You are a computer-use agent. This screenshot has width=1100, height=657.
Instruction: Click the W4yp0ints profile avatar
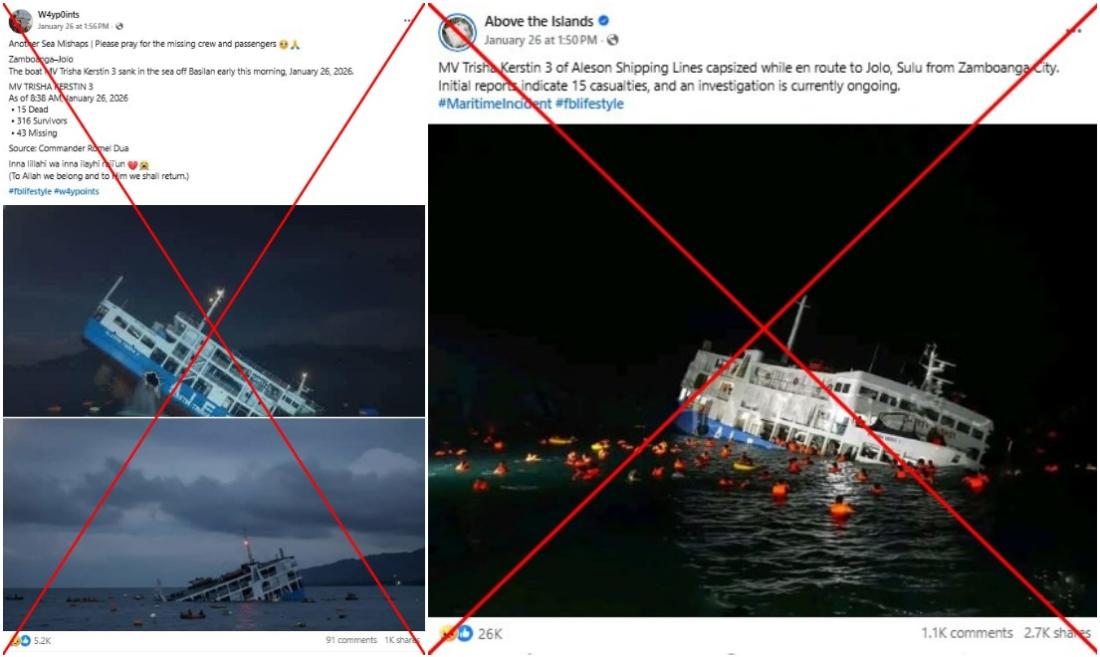point(20,20)
